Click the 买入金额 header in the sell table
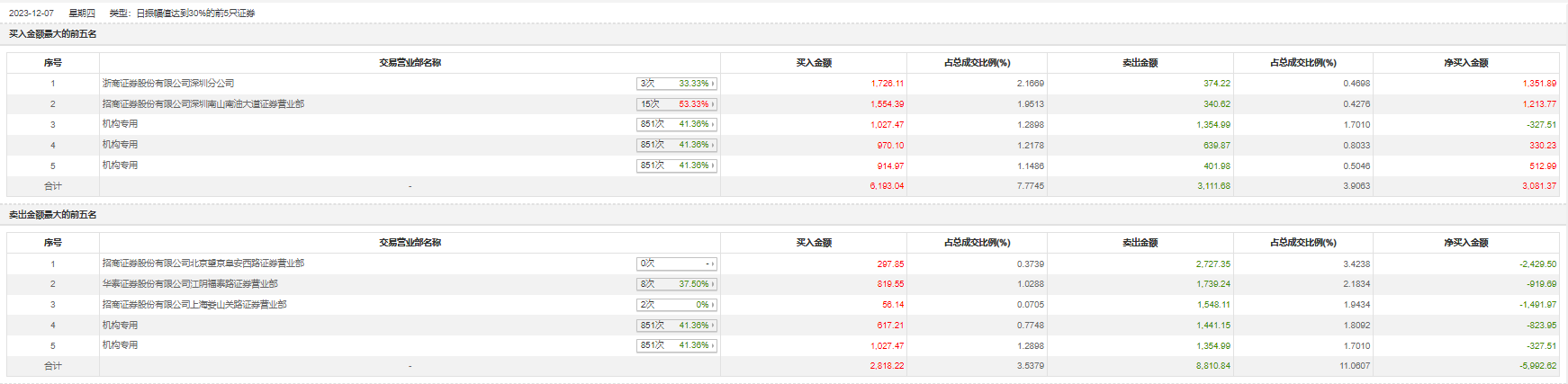The width and height of the screenshot is (1568, 384). point(814,243)
